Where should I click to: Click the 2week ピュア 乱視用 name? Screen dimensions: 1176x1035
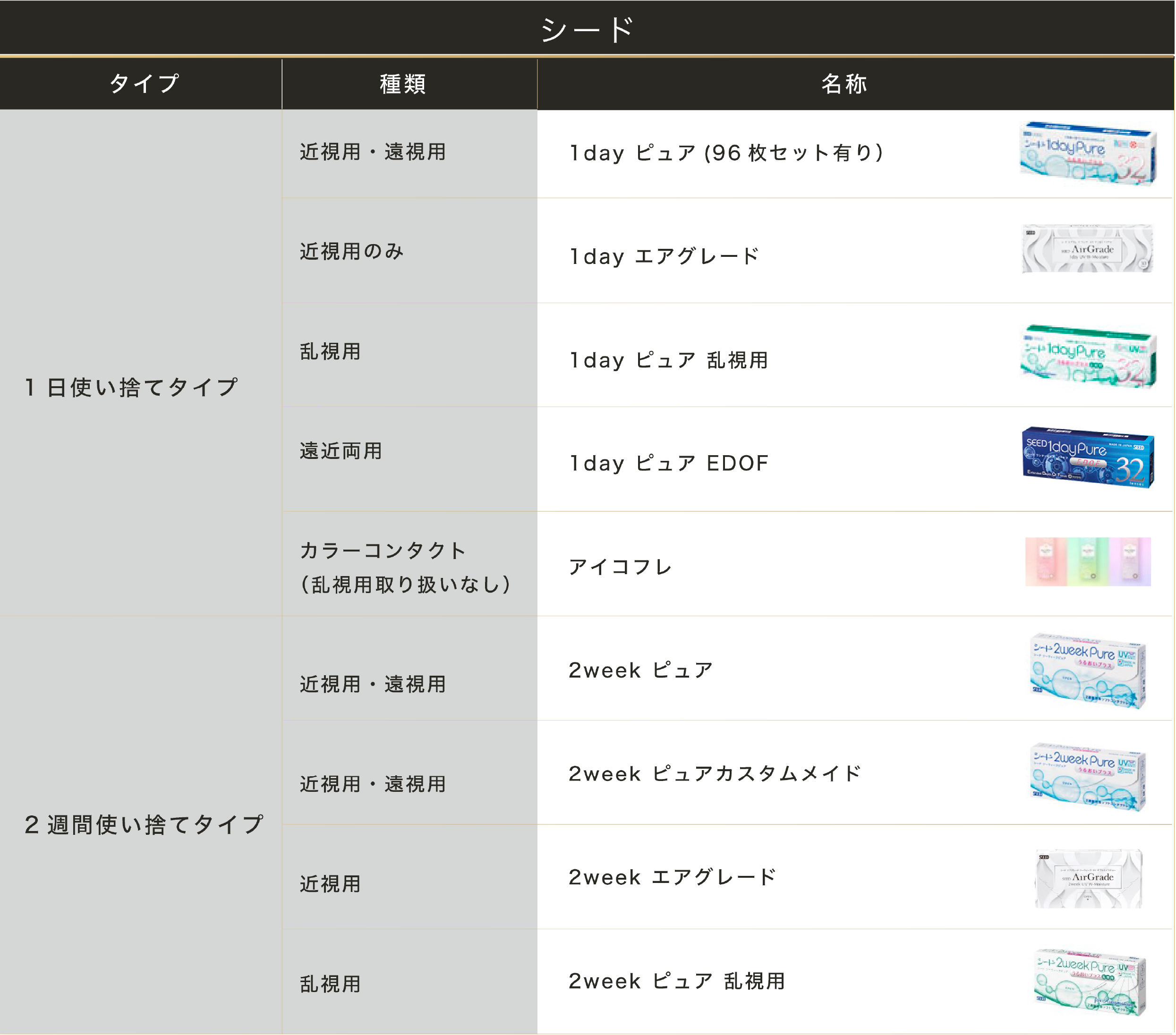pyautogui.click(x=677, y=981)
